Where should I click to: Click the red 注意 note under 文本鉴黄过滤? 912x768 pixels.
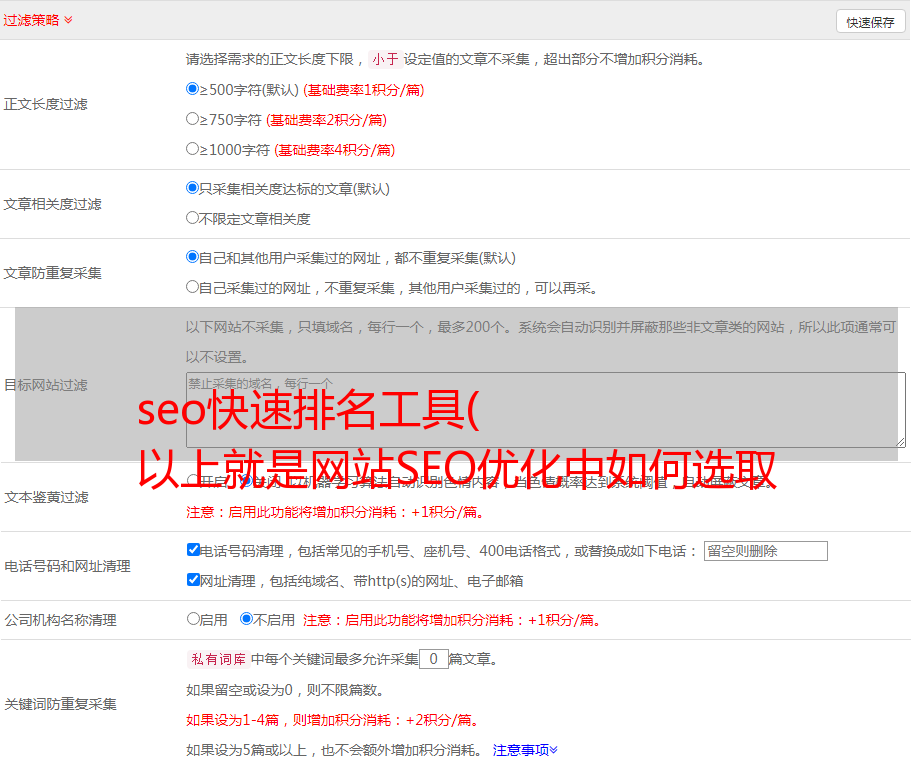point(335,512)
